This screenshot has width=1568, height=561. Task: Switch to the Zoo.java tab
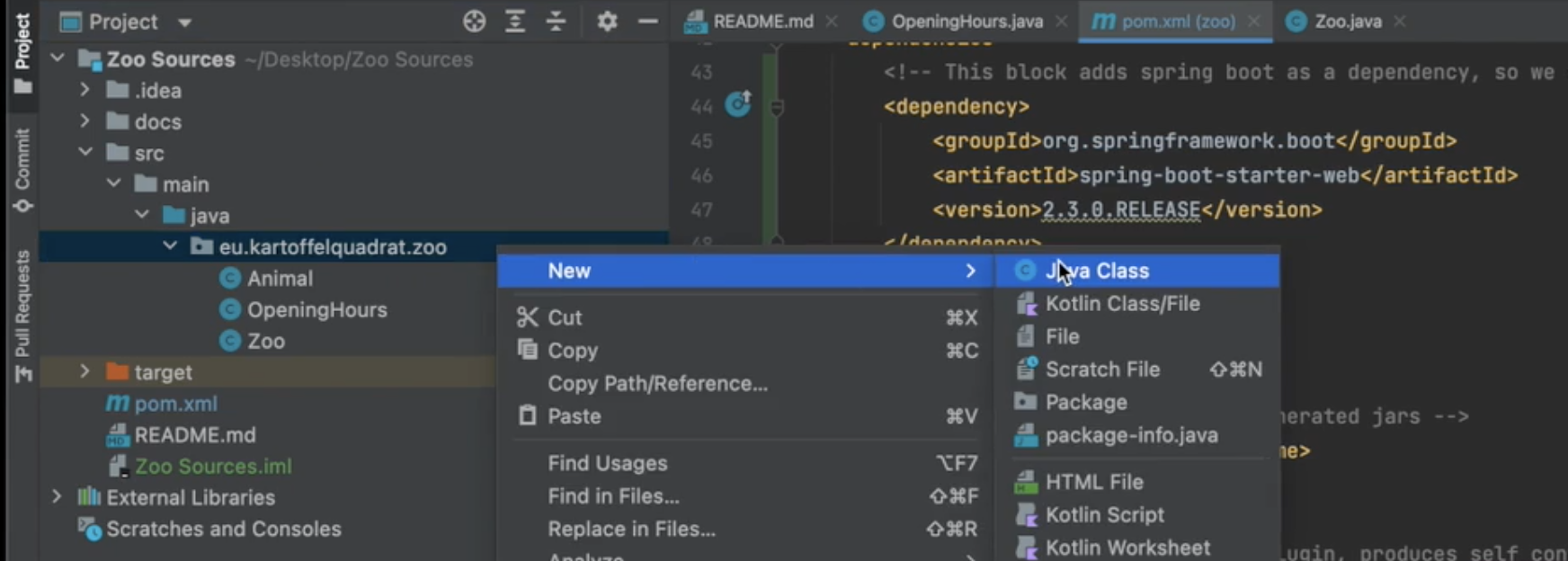pyautogui.click(x=1347, y=22)
